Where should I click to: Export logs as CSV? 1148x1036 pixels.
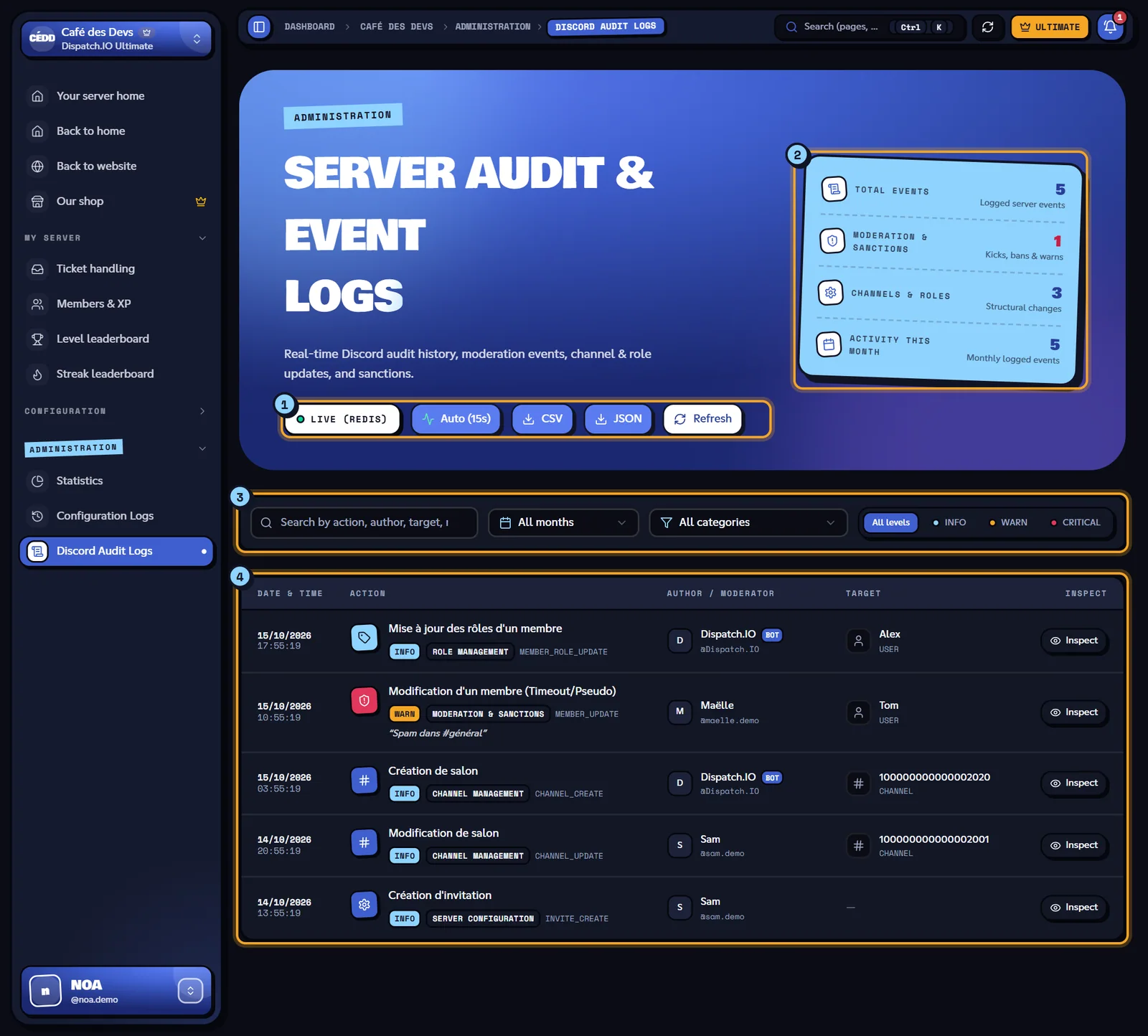point(542,419)
